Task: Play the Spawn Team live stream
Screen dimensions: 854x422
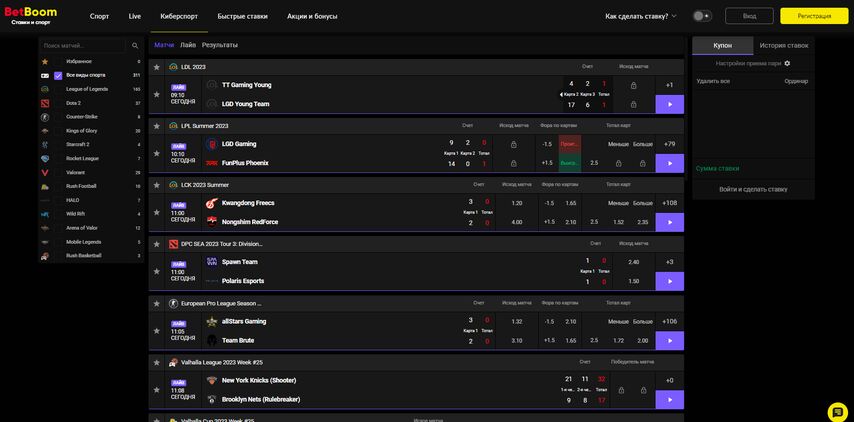Action: 669,281
